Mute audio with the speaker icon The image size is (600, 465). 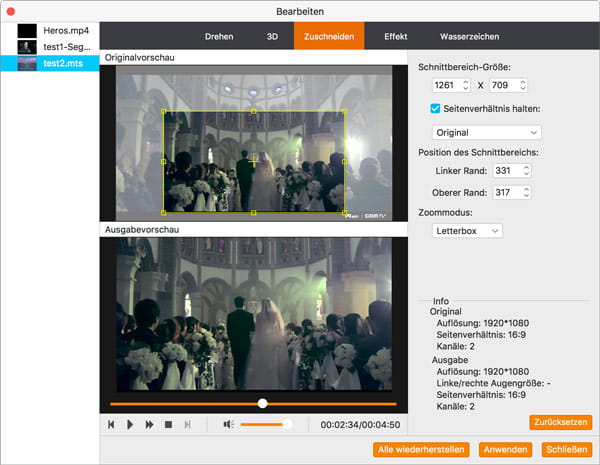[x=228, y=425]
